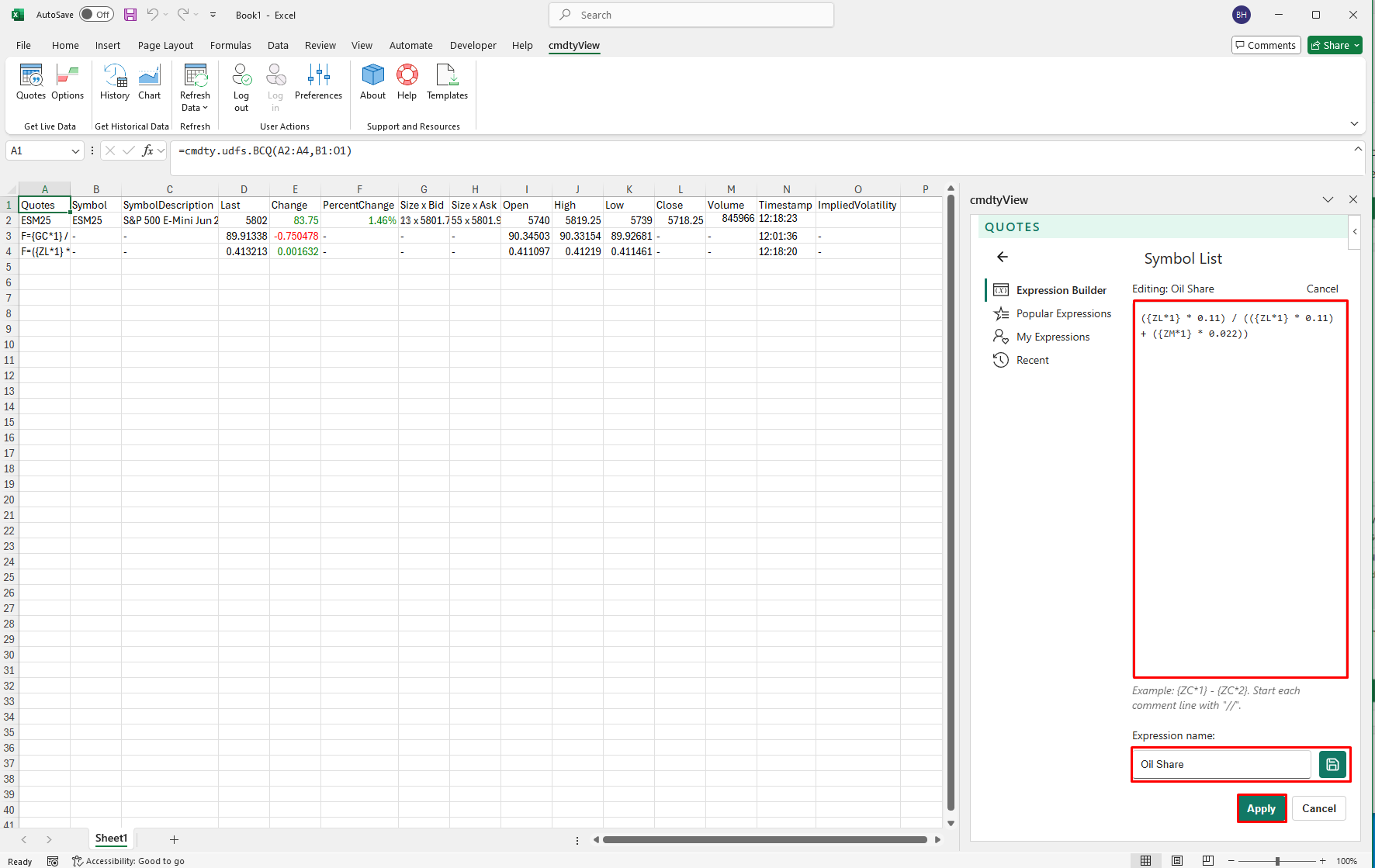Open the Page Layout tab
The image size is (1375, 868).
pos(165,45)
